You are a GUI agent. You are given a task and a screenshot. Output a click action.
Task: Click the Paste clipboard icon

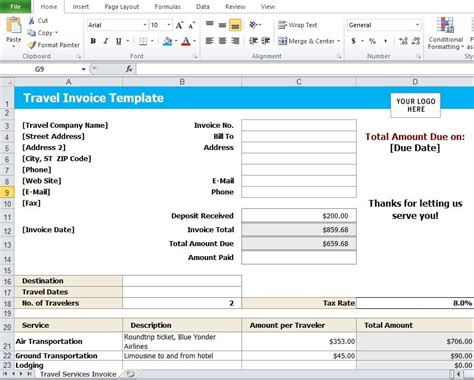[14, 25]
